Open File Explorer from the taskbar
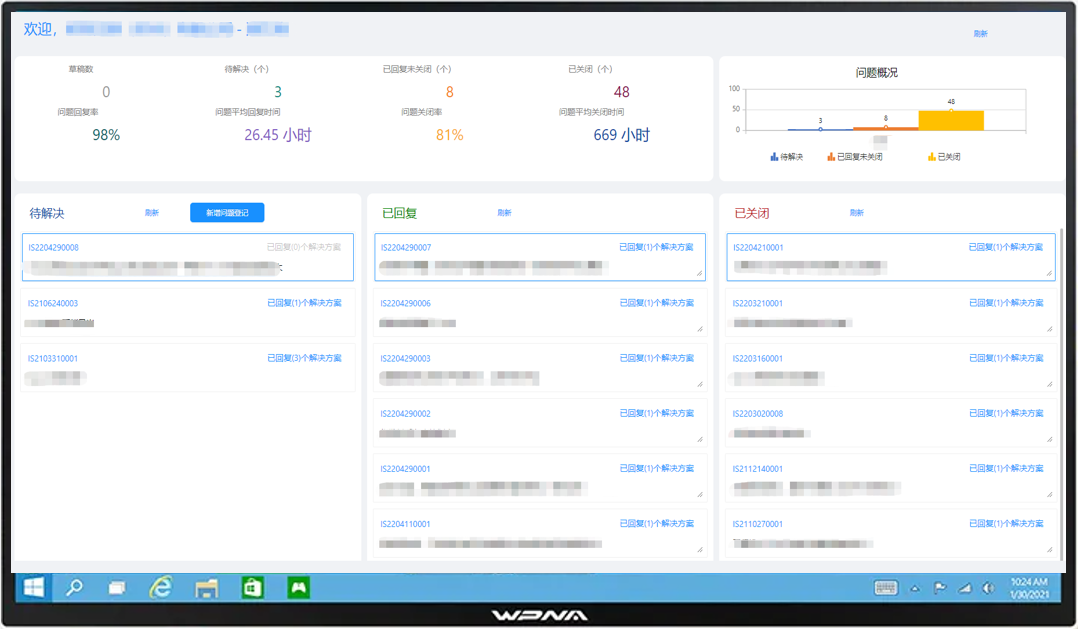 click(x=206, y=588)
